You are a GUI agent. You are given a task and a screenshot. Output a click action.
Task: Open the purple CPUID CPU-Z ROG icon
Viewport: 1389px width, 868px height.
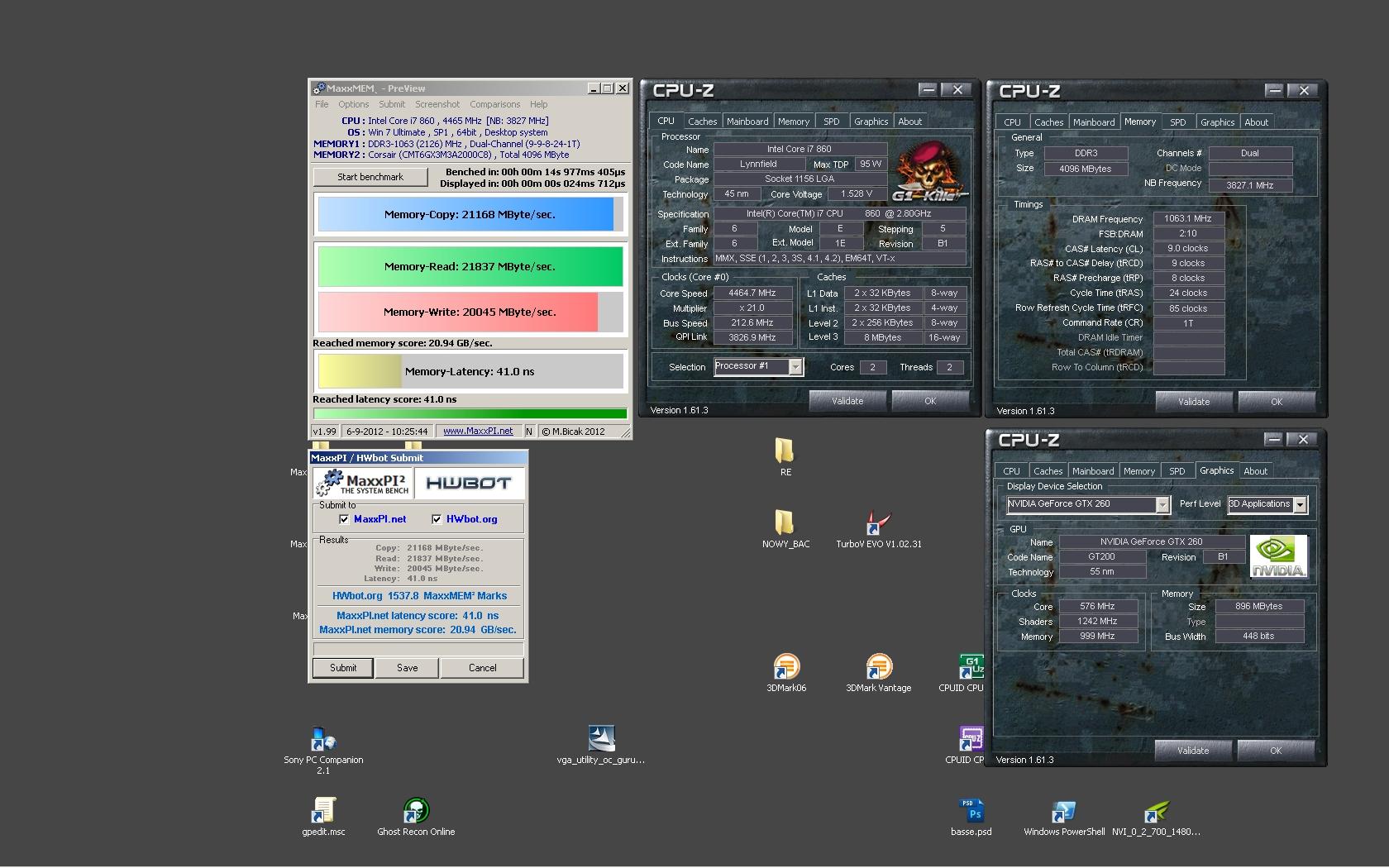coord(971,738)
